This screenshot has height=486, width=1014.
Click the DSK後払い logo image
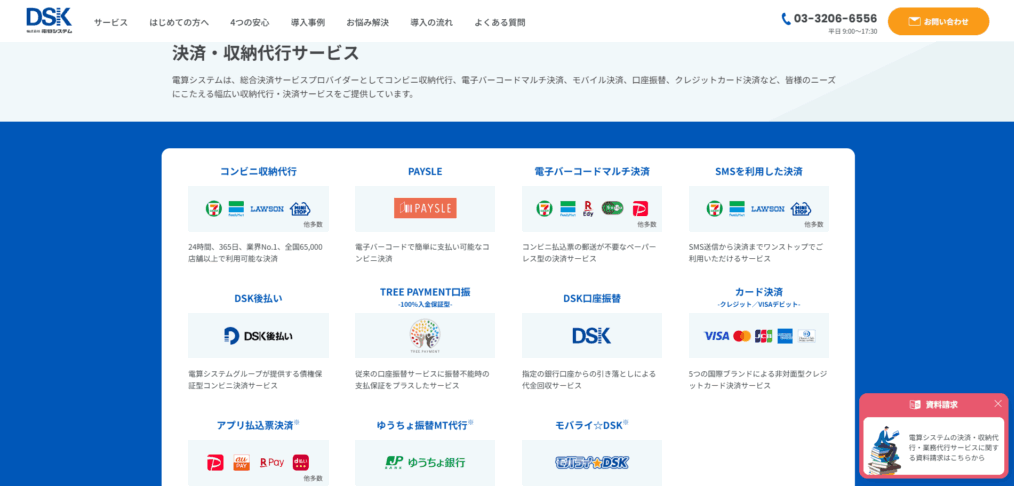[259, 335]
